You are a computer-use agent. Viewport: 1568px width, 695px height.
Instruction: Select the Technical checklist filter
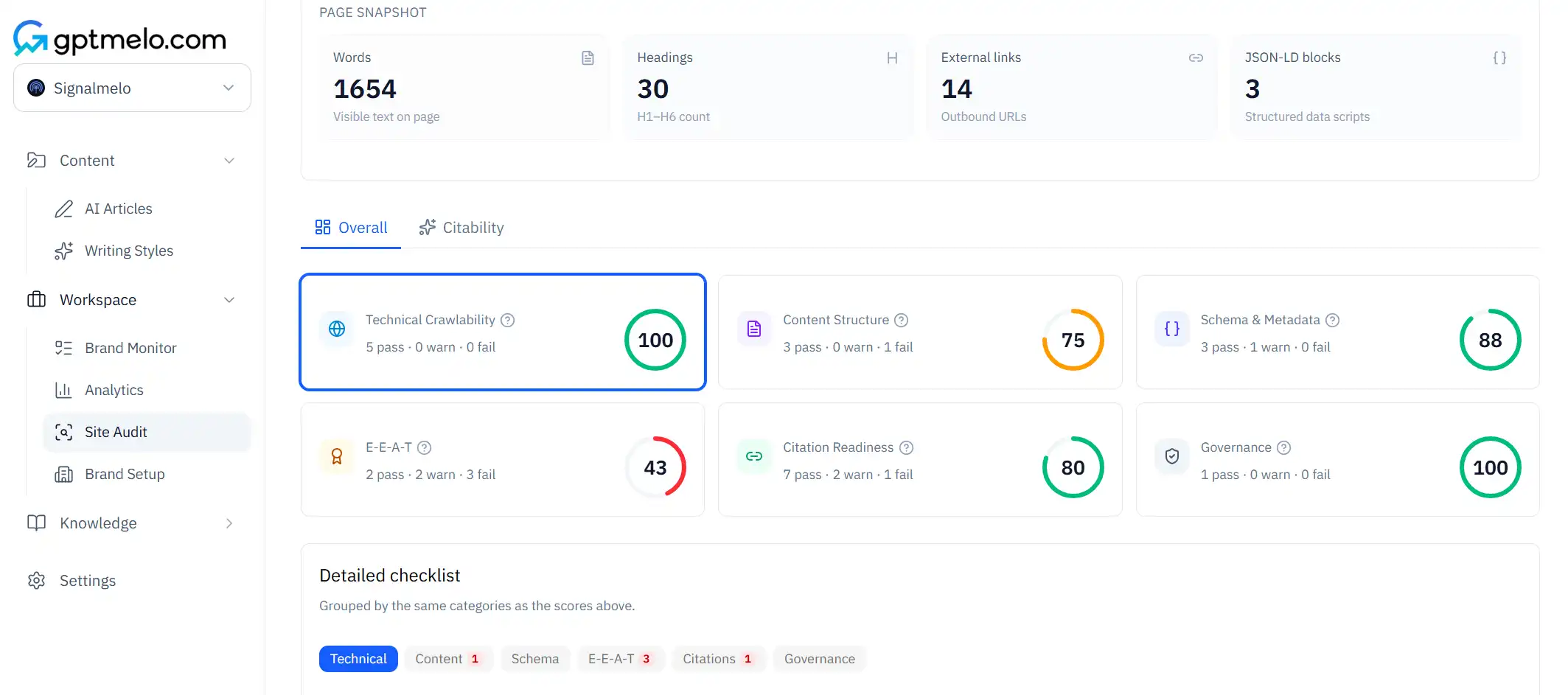(358, 659)
